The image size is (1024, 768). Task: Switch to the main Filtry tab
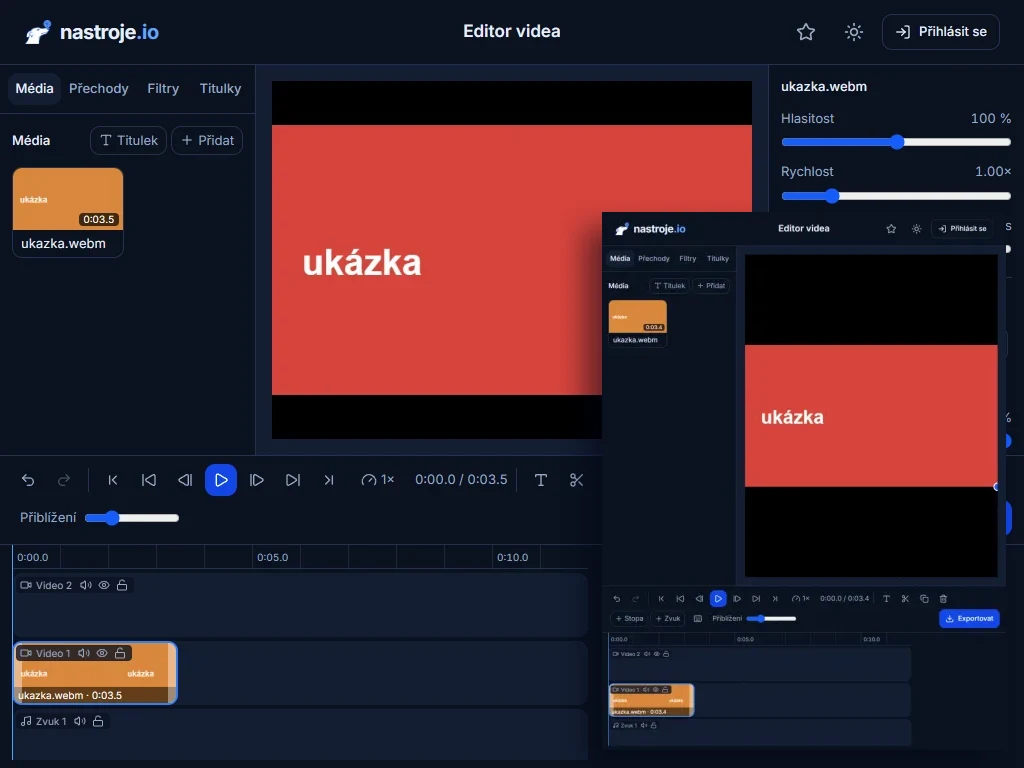point(163,88)
